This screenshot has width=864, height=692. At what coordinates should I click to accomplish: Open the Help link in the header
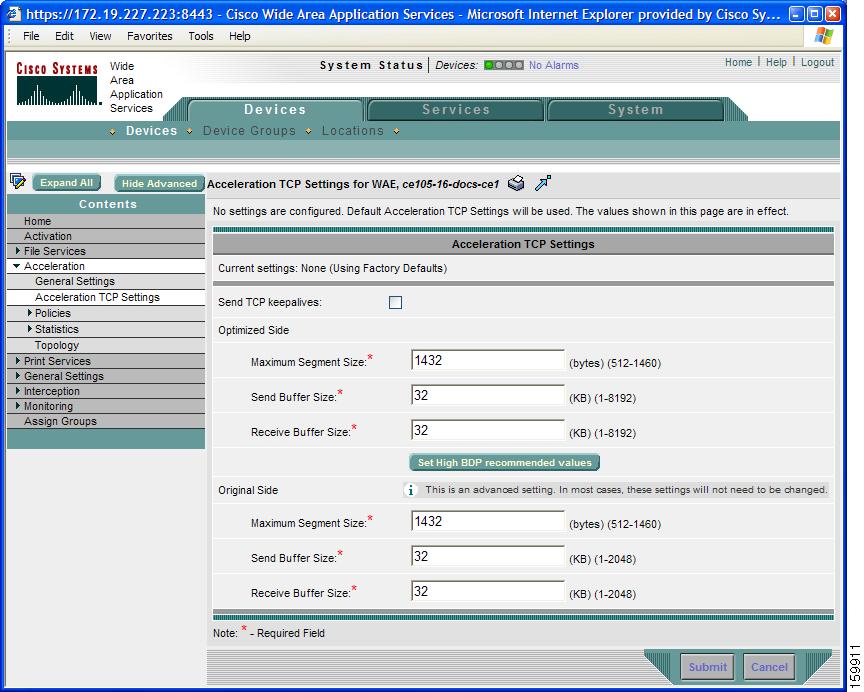pyautogui.click(x=776, y=62)
